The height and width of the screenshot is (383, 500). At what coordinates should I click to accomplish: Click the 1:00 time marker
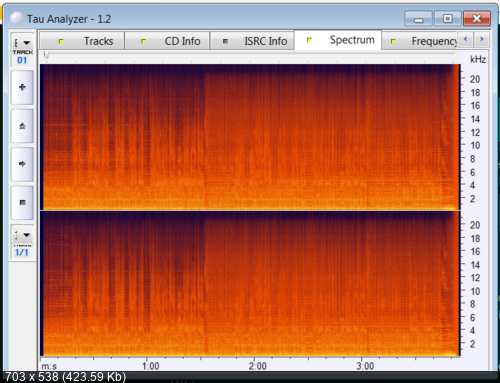pos(150,366)
